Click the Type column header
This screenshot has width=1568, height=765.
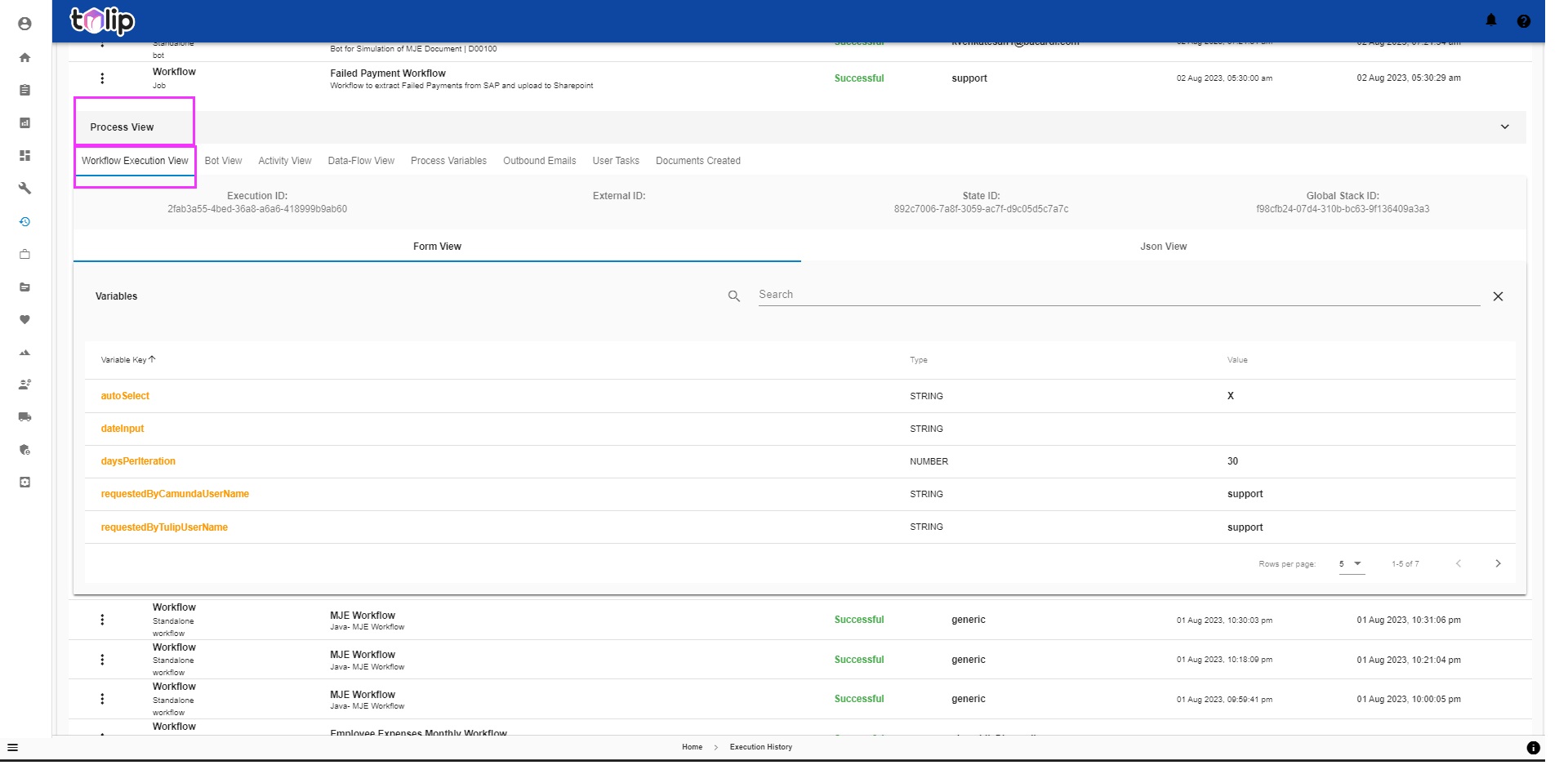[x=919, y=360]
